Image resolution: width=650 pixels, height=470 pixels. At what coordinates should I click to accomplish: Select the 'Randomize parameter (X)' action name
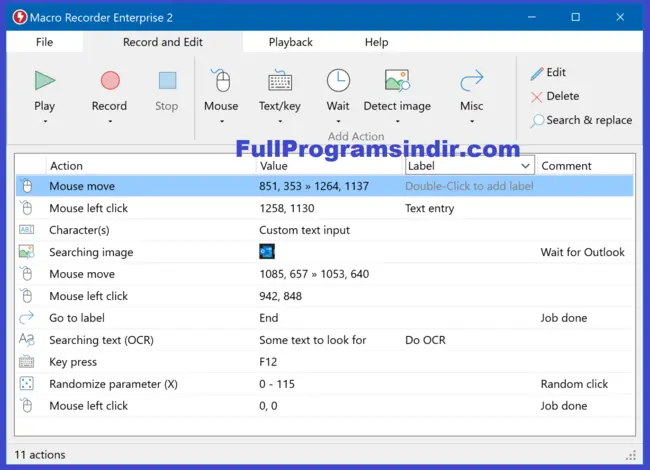click(x=113, y=384)
